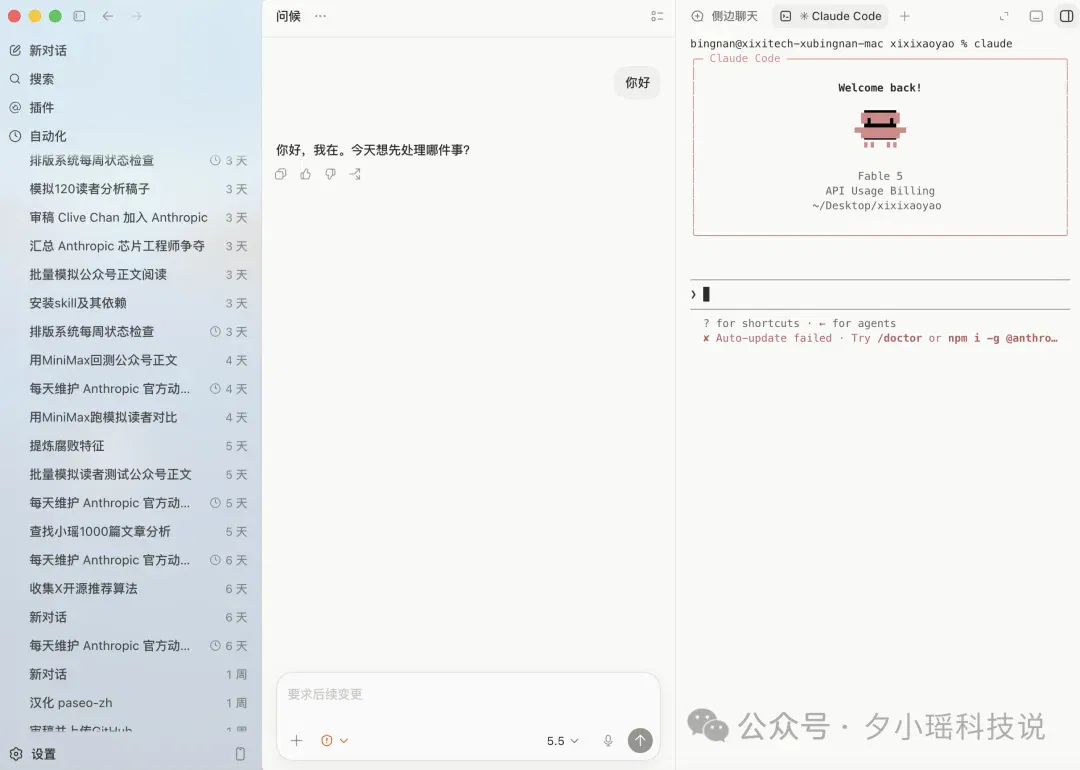Toggle the right side panel icon
Viewport: 1080px width, 770px height.
point(1066,16)
